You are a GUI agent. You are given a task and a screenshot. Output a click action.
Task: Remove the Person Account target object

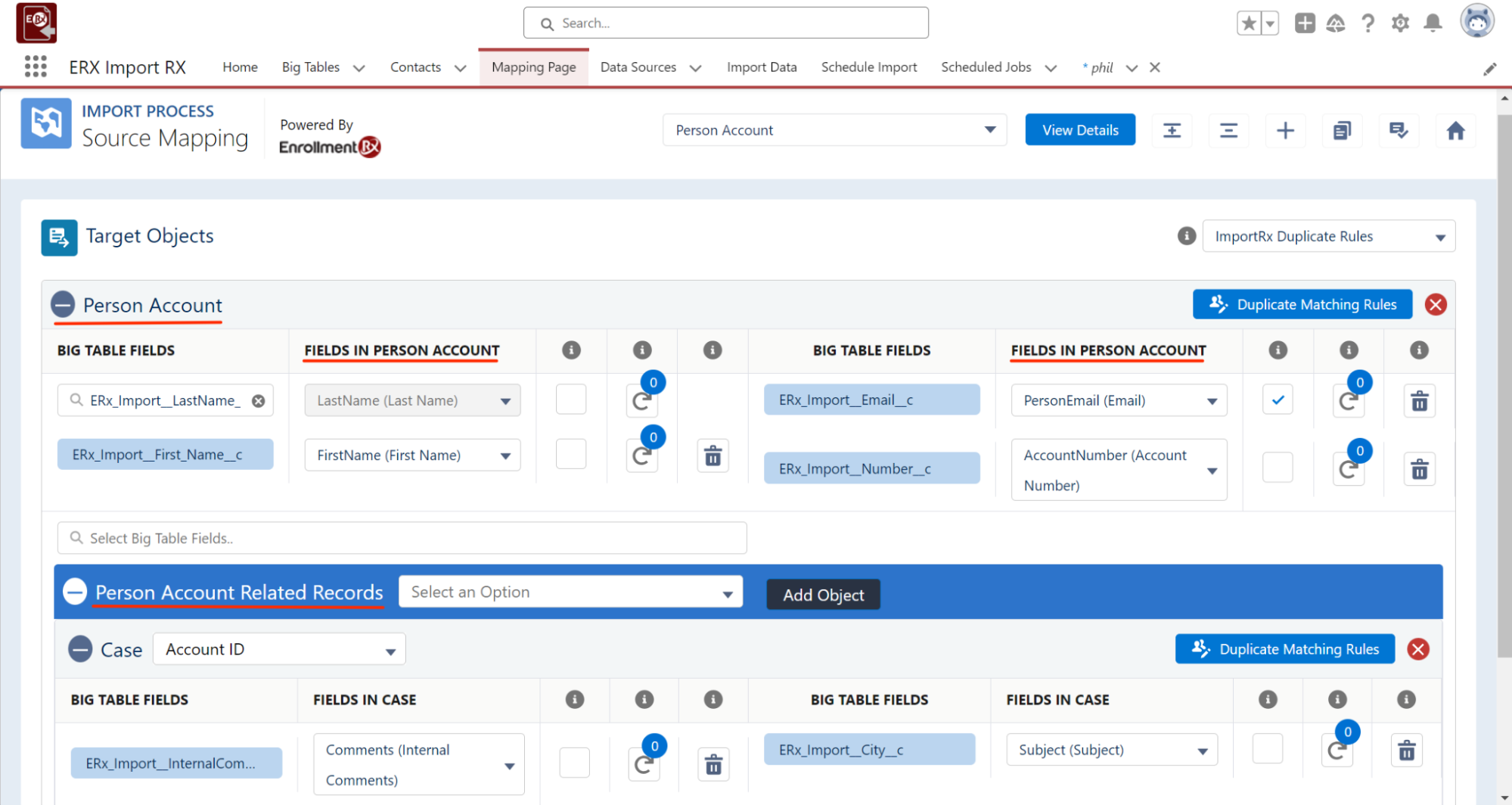pos(1435,305)
